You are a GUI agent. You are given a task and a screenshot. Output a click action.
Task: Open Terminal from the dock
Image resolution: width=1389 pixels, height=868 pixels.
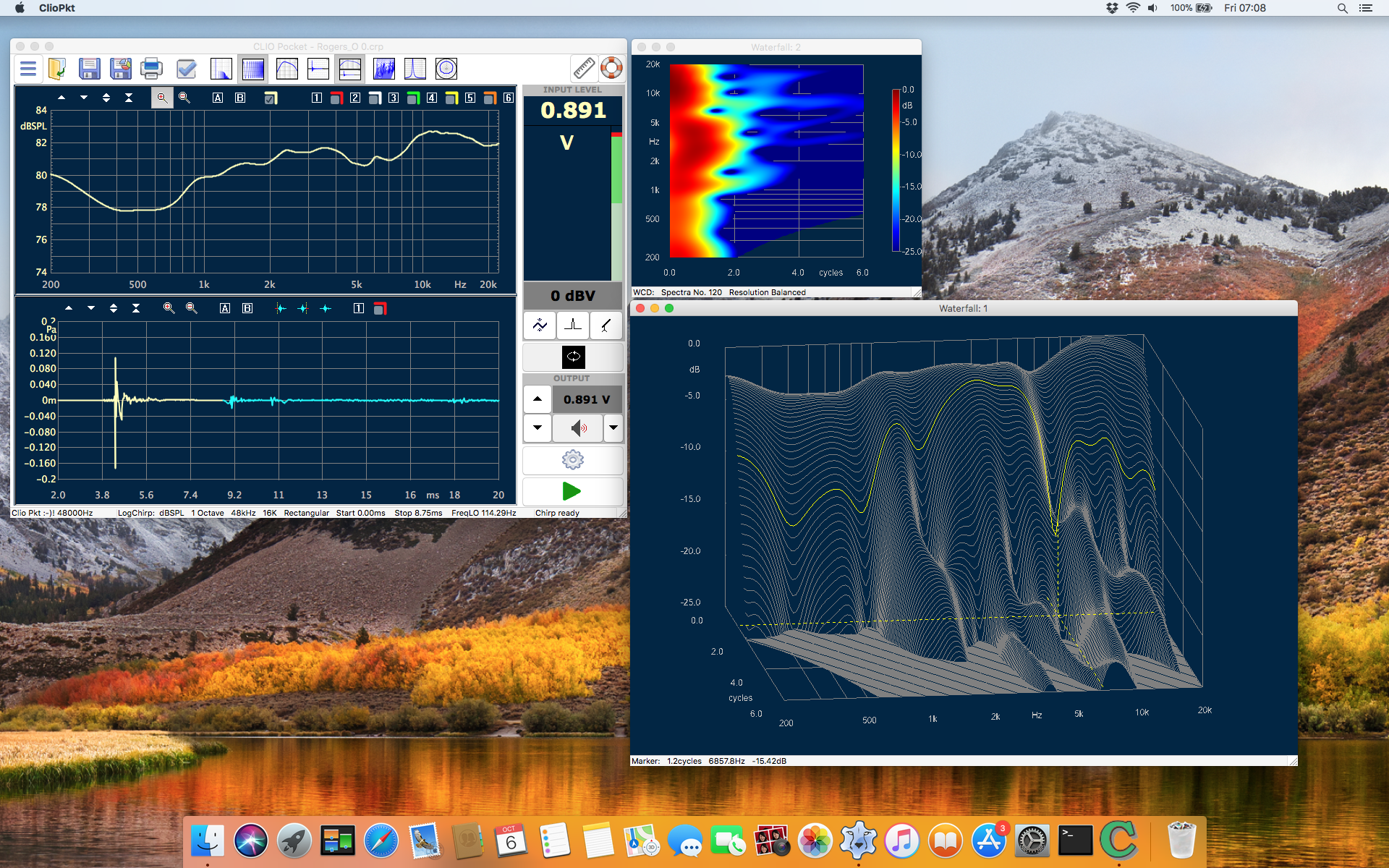[1076, 841]
